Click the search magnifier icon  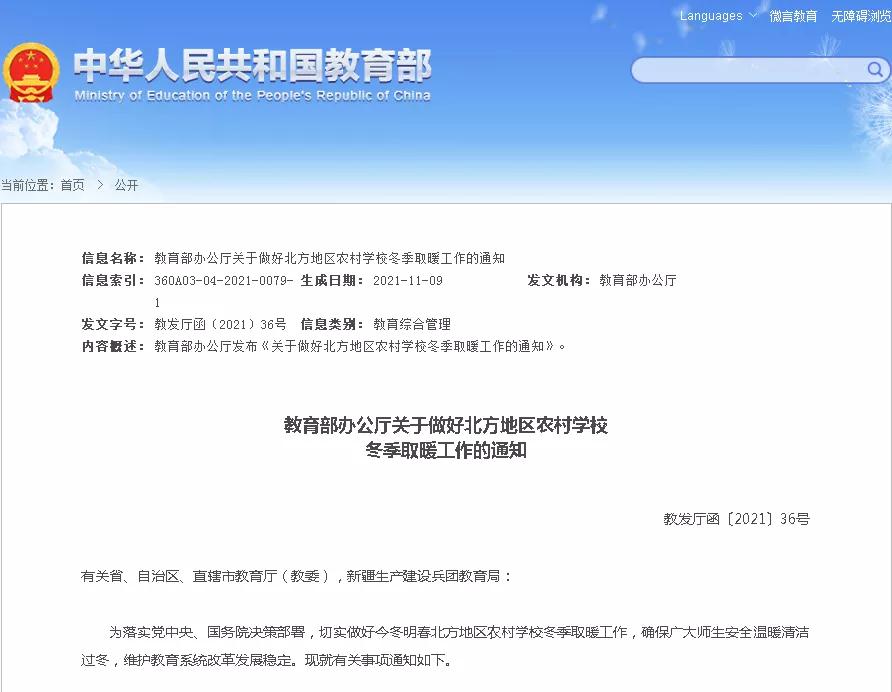coord(874,69)
